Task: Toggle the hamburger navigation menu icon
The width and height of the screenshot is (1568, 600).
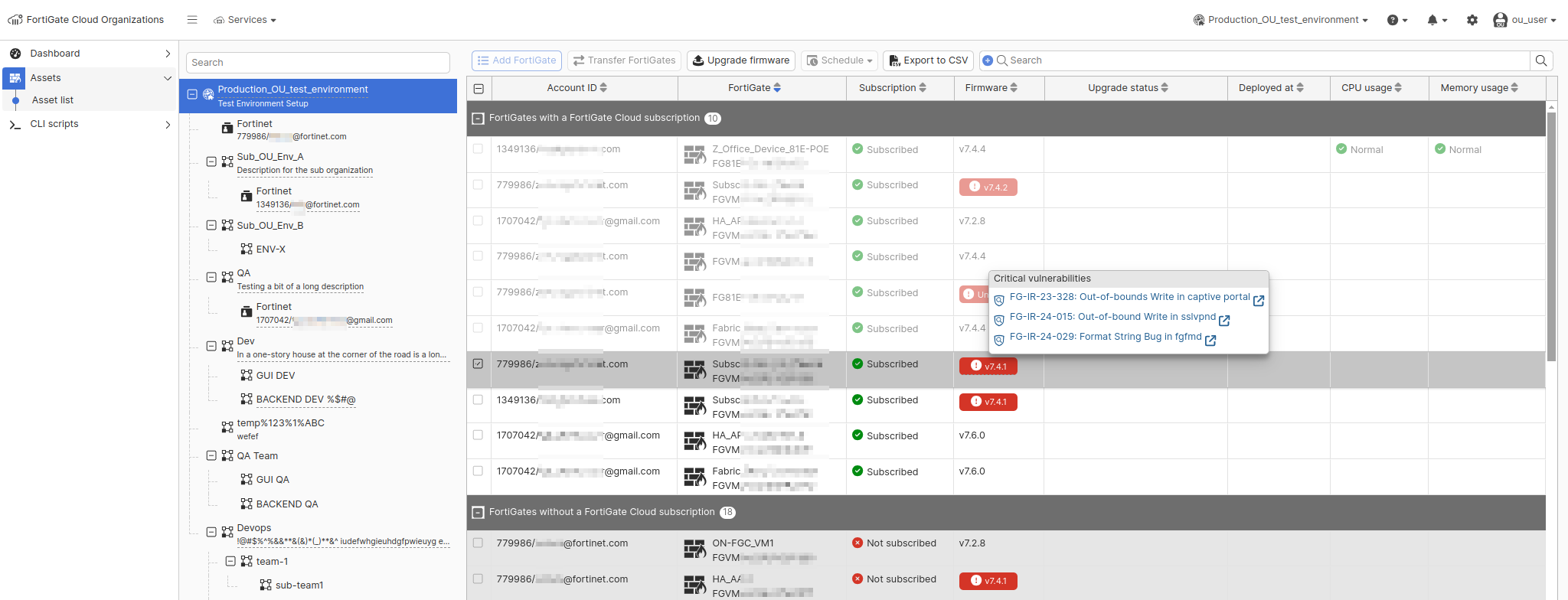Action: pos(192,20)
